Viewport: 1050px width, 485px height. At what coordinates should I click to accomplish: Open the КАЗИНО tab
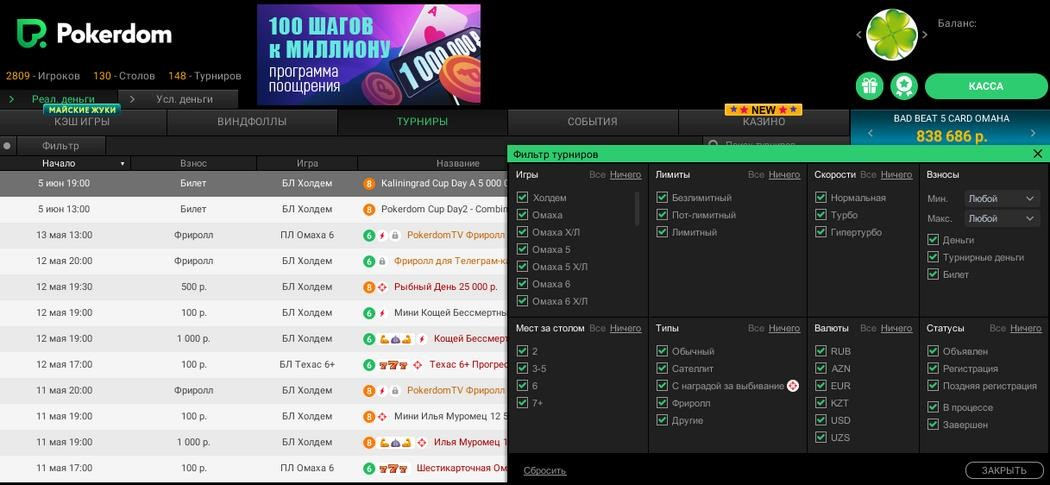[763, 122]
